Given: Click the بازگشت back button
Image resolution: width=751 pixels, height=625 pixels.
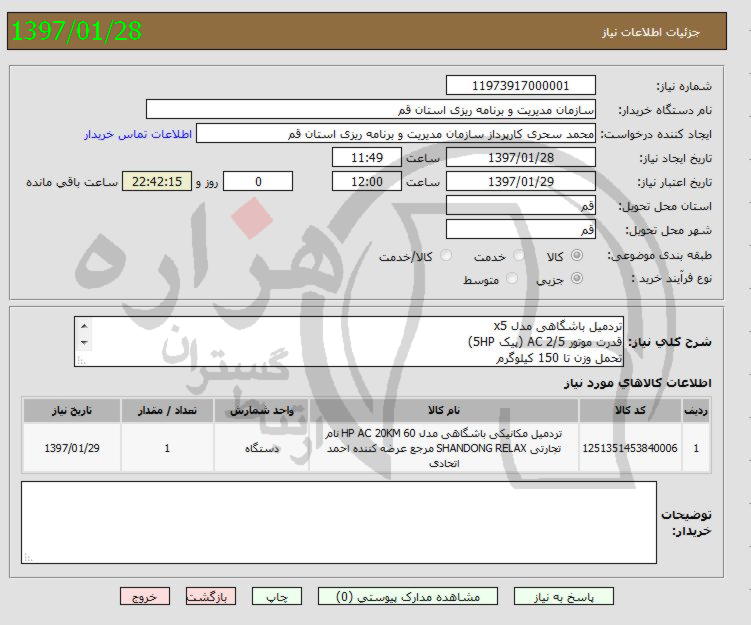Looking at the screenshot, I should (x=211, y=597).
